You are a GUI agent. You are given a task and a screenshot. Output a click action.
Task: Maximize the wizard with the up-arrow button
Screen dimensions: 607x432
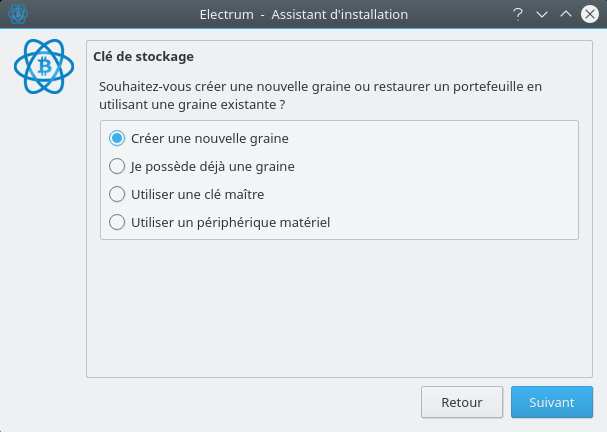click(x=565, y=14)
